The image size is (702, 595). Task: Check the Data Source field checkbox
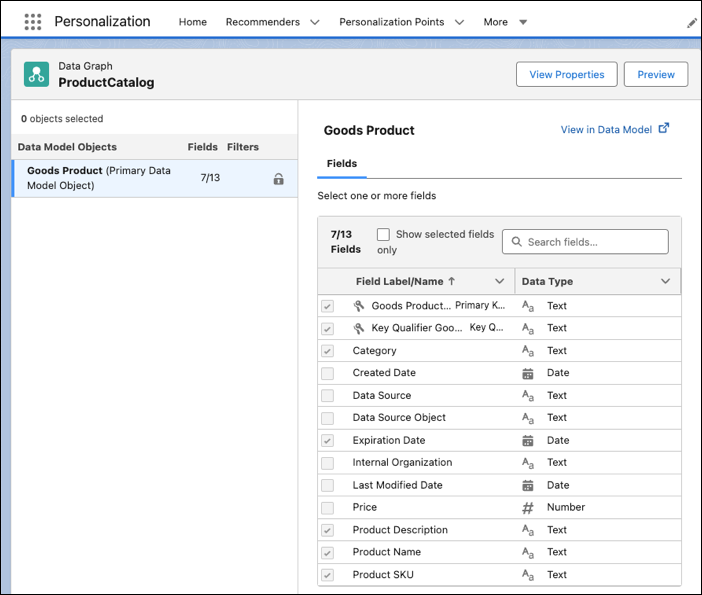point(327,395)
